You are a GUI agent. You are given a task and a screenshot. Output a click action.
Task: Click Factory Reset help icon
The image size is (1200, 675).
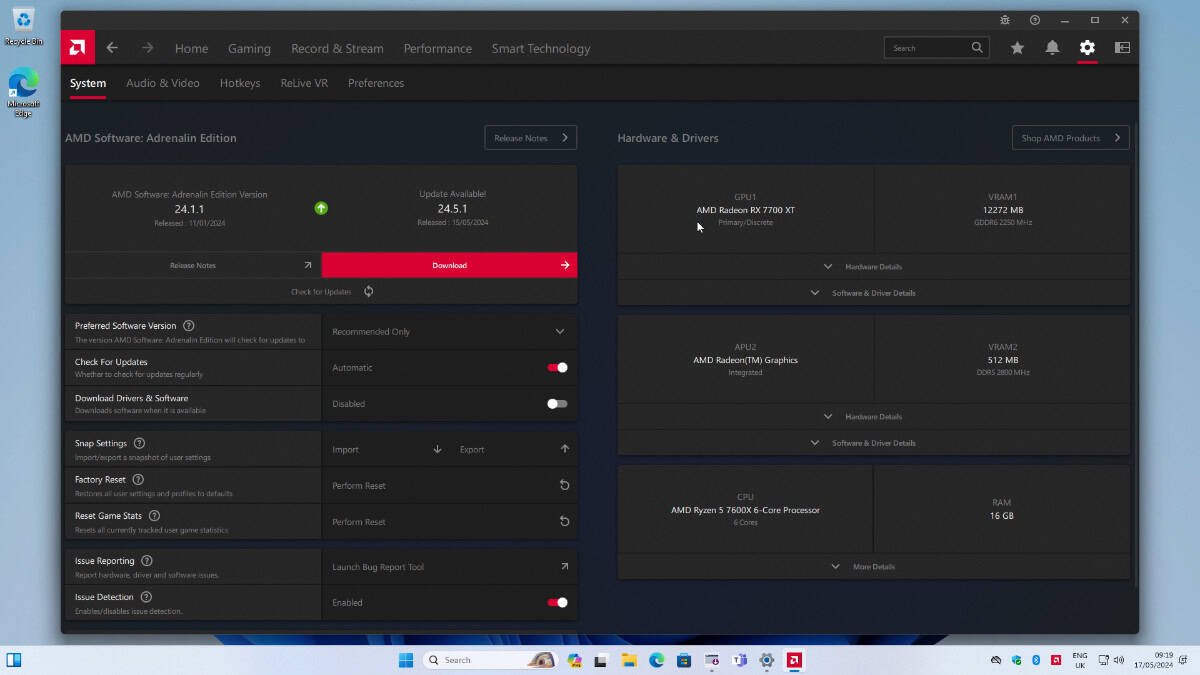click(x=137, y=479)
